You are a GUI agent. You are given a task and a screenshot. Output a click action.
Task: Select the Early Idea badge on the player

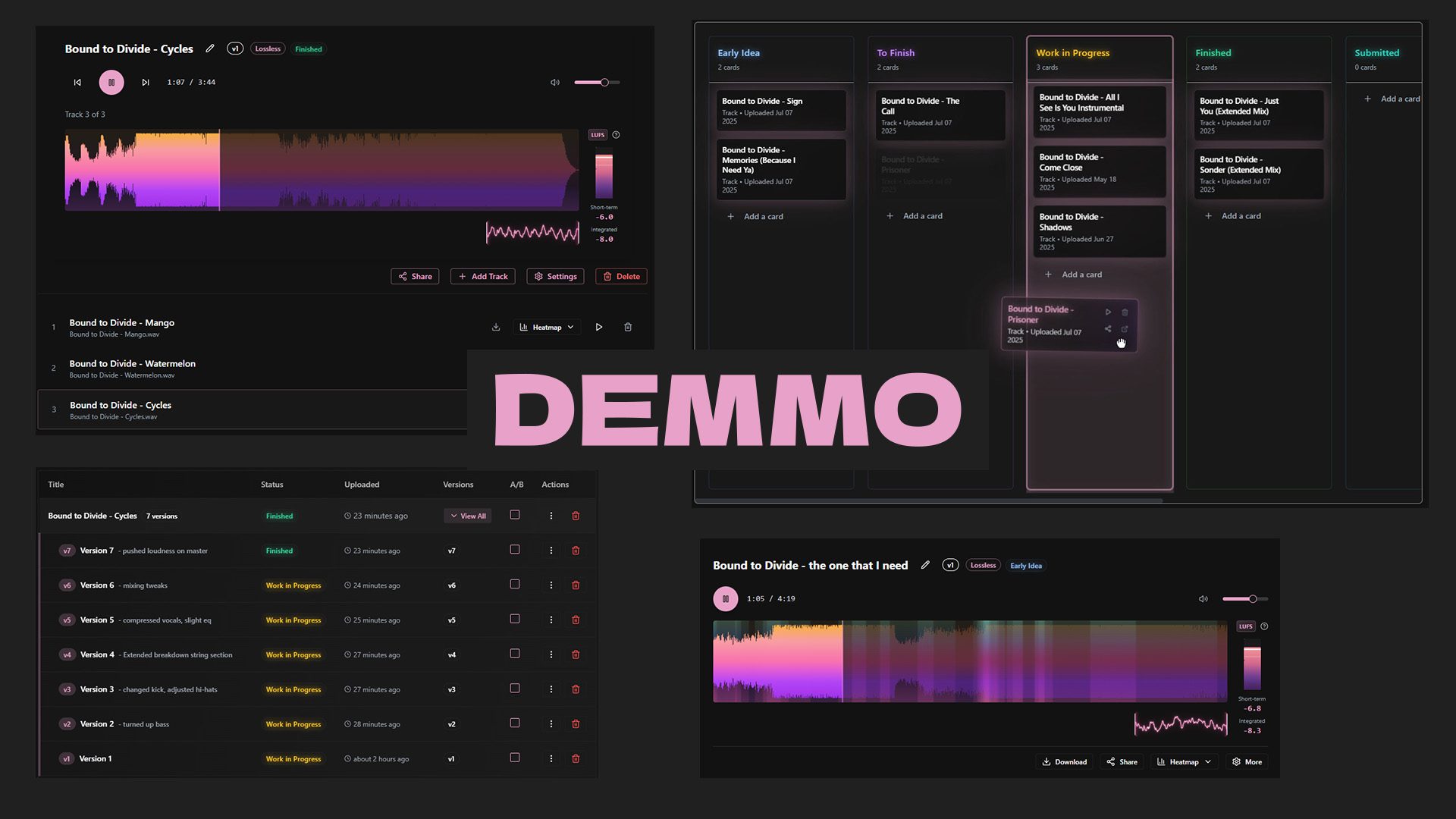coord(1025,565)
